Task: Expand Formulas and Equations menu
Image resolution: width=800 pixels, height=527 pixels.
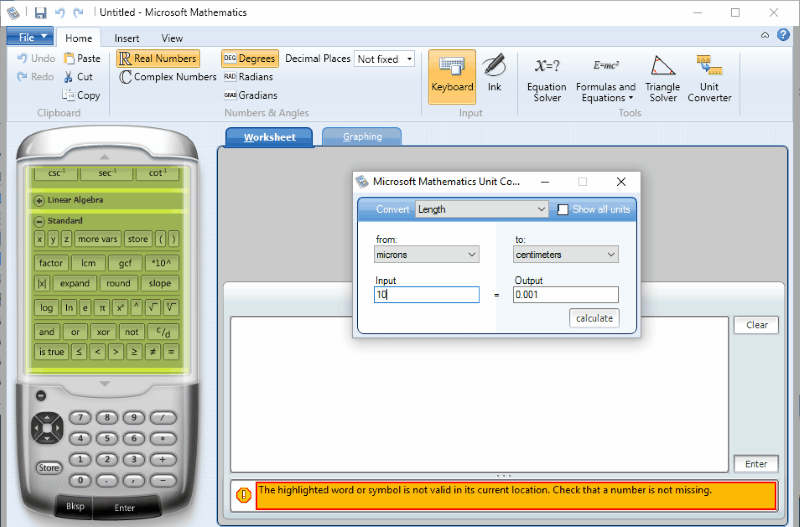Action: pos(605,78)
